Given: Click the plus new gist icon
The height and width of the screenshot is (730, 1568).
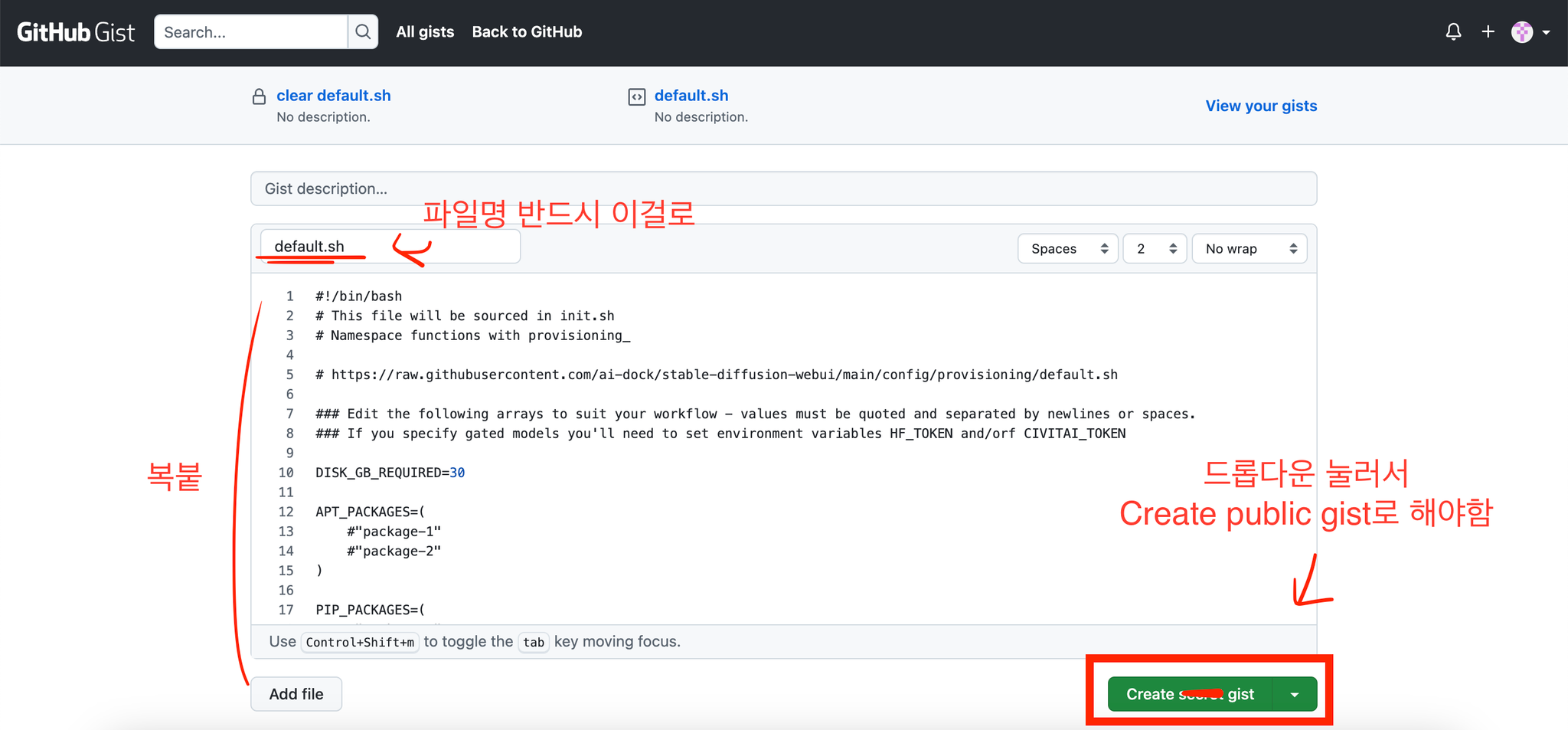Looking at the screenshot, I should coord(1488,32).
